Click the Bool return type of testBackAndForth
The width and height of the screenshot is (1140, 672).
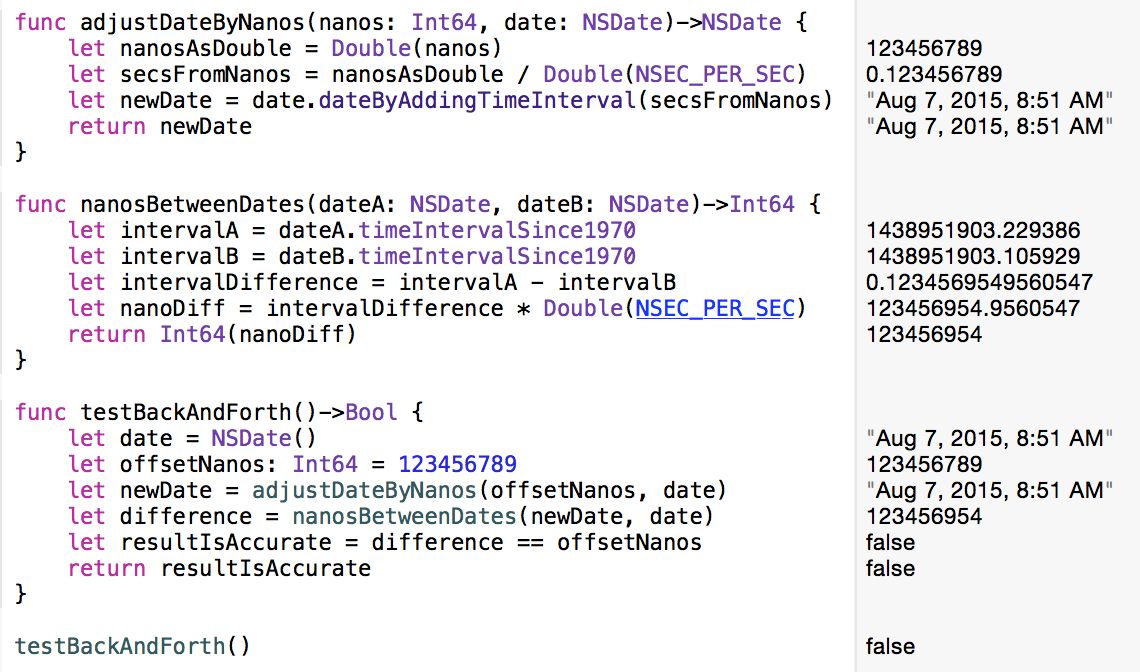coord(371,412)
